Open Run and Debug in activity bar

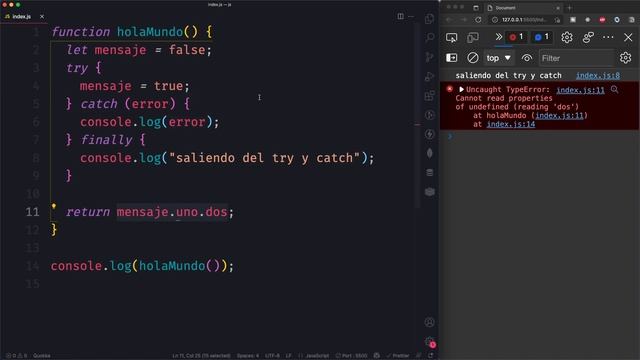point(429,76)
